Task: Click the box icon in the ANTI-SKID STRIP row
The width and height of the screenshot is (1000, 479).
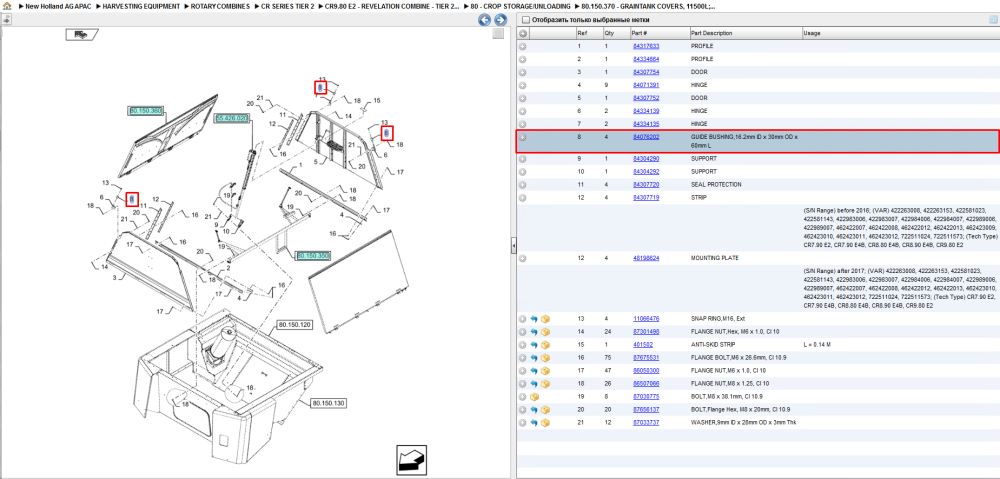Action: pyautogui.click(x=545, y=345)
